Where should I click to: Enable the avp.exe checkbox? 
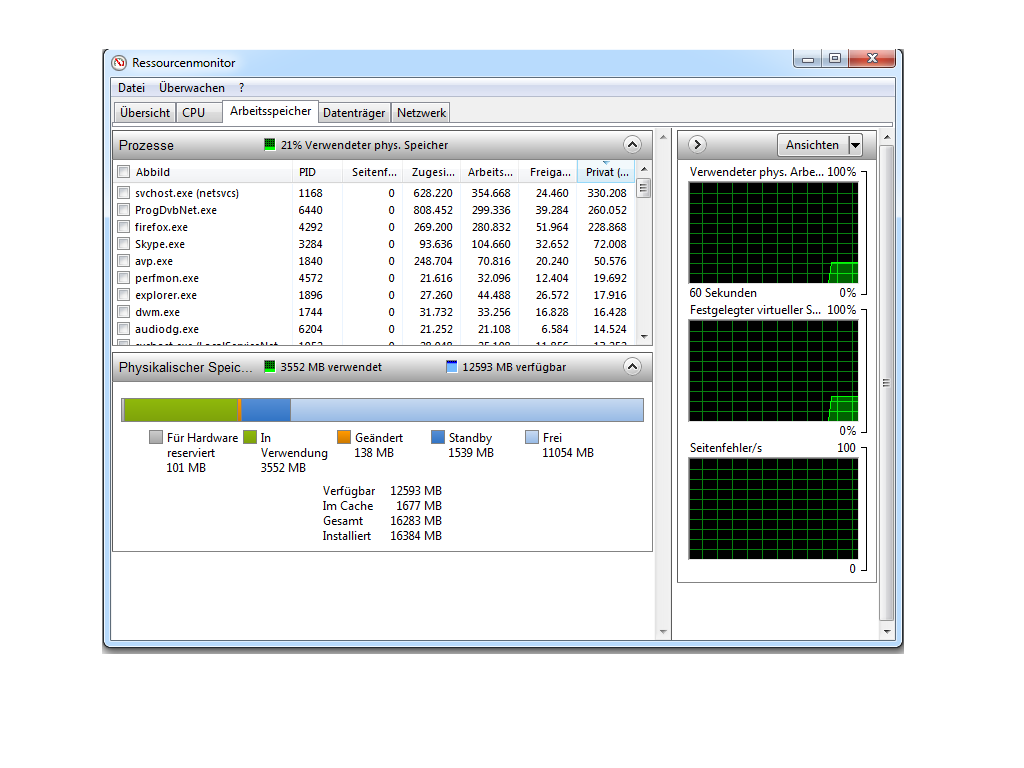pyautogui.click(x=123, y=261)
